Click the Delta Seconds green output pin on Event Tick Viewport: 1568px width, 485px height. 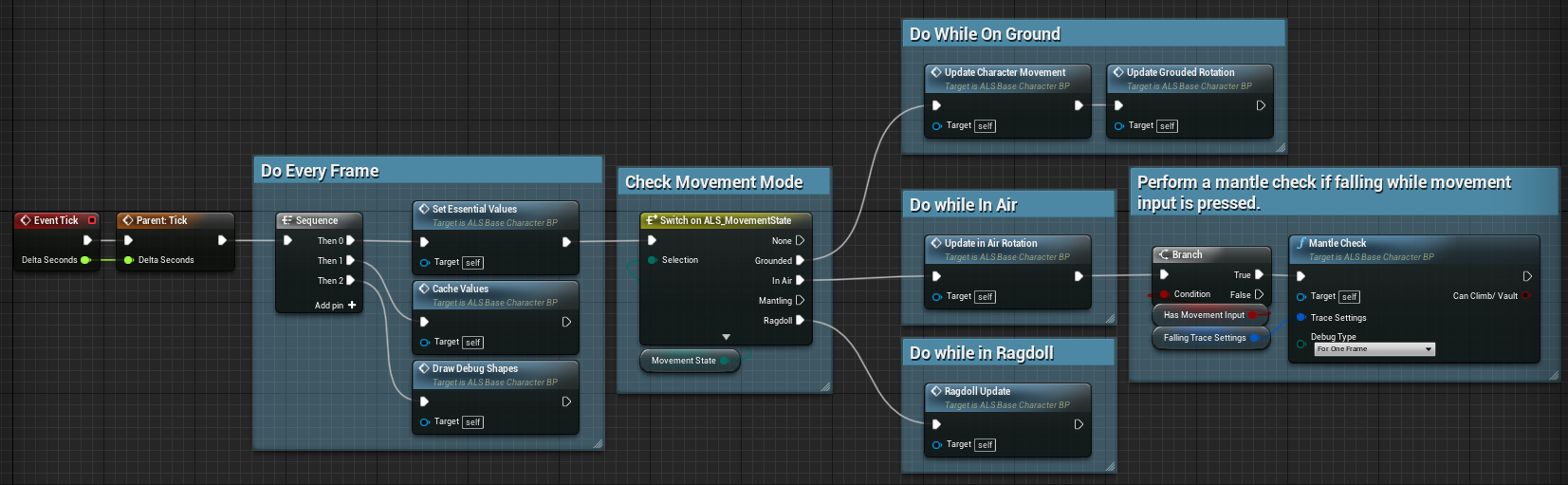pos(85,260)
